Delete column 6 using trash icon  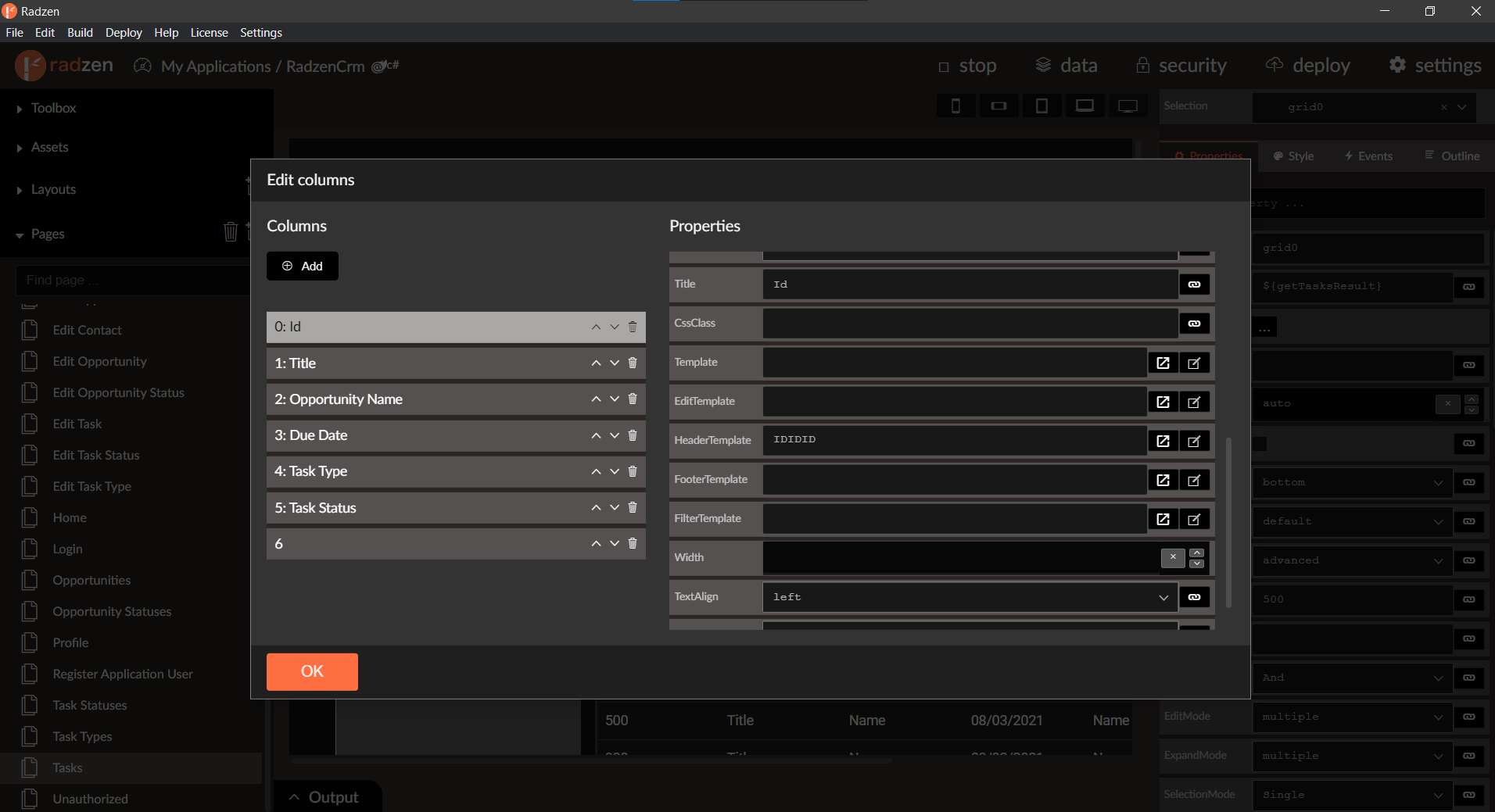coord(633,543)
